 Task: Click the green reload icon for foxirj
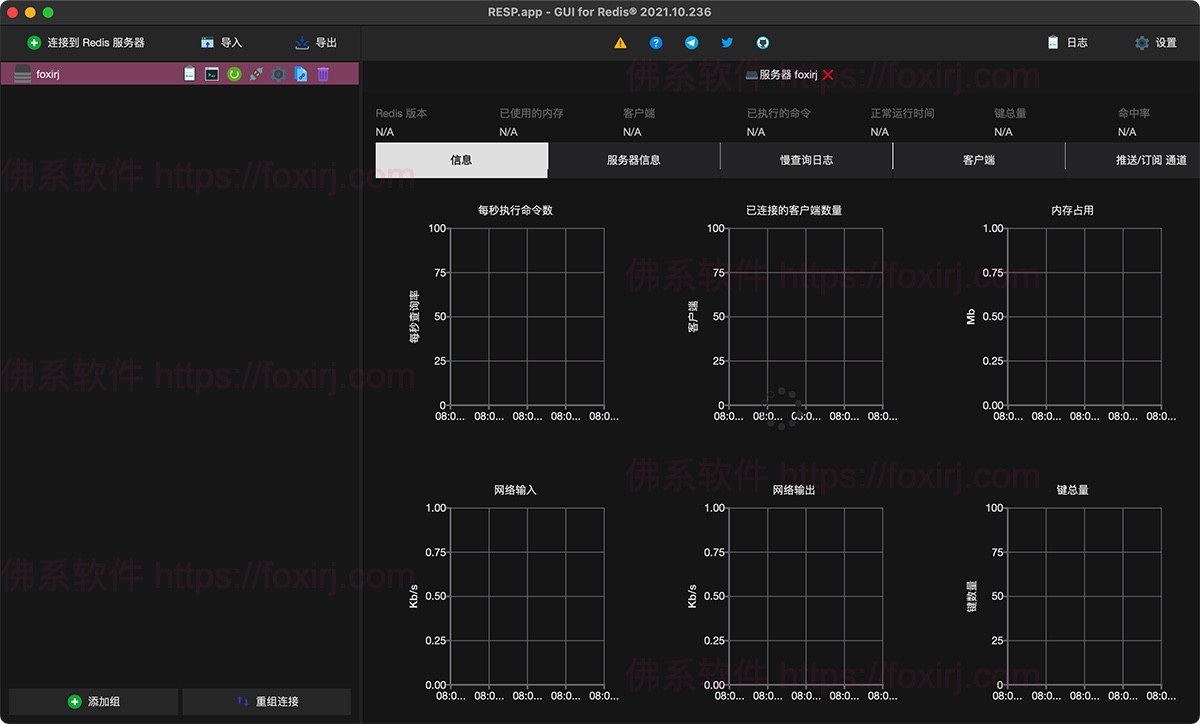(x=234, y=74)
